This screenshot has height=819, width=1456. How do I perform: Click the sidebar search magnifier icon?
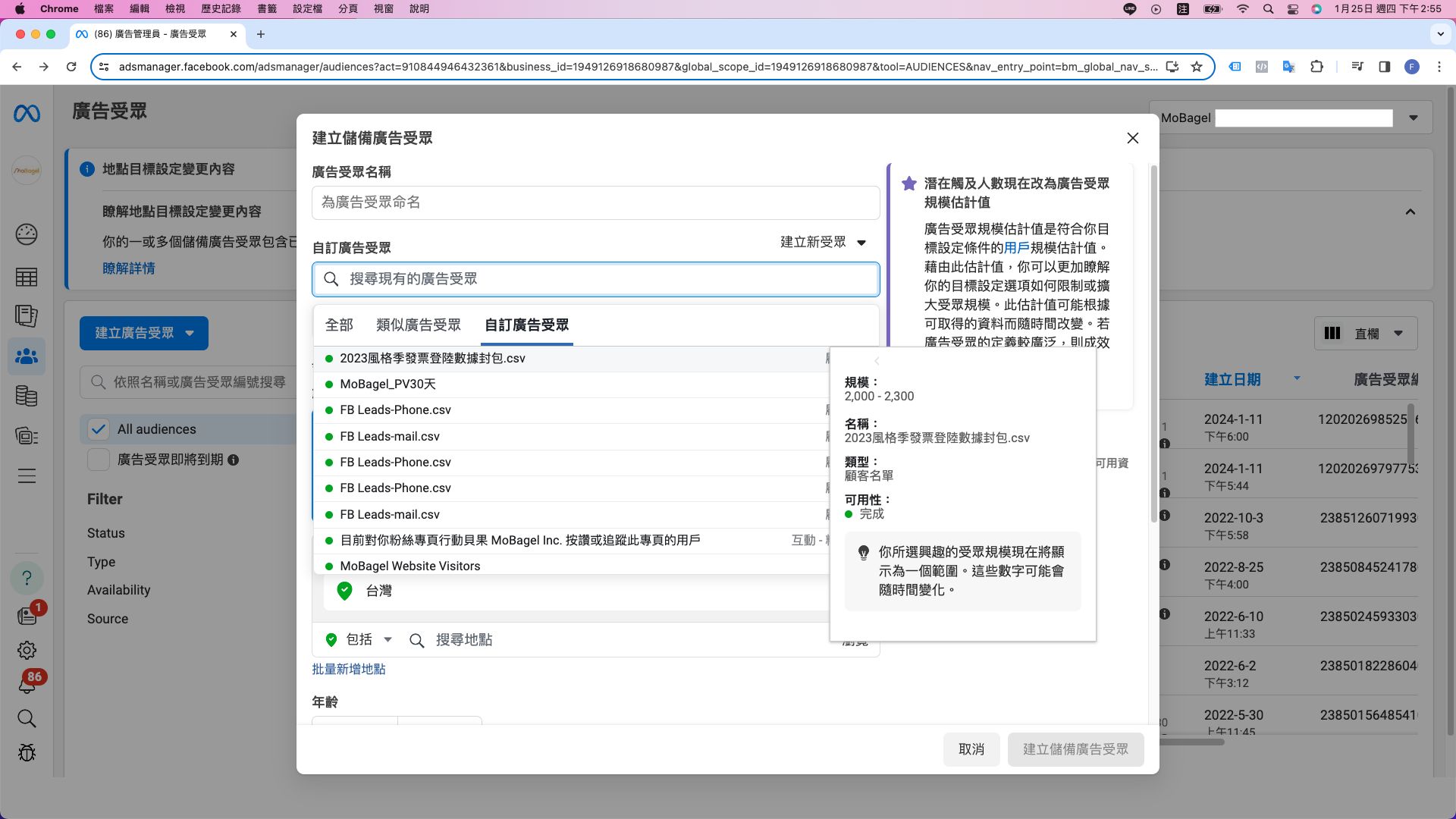pos(27,718)
